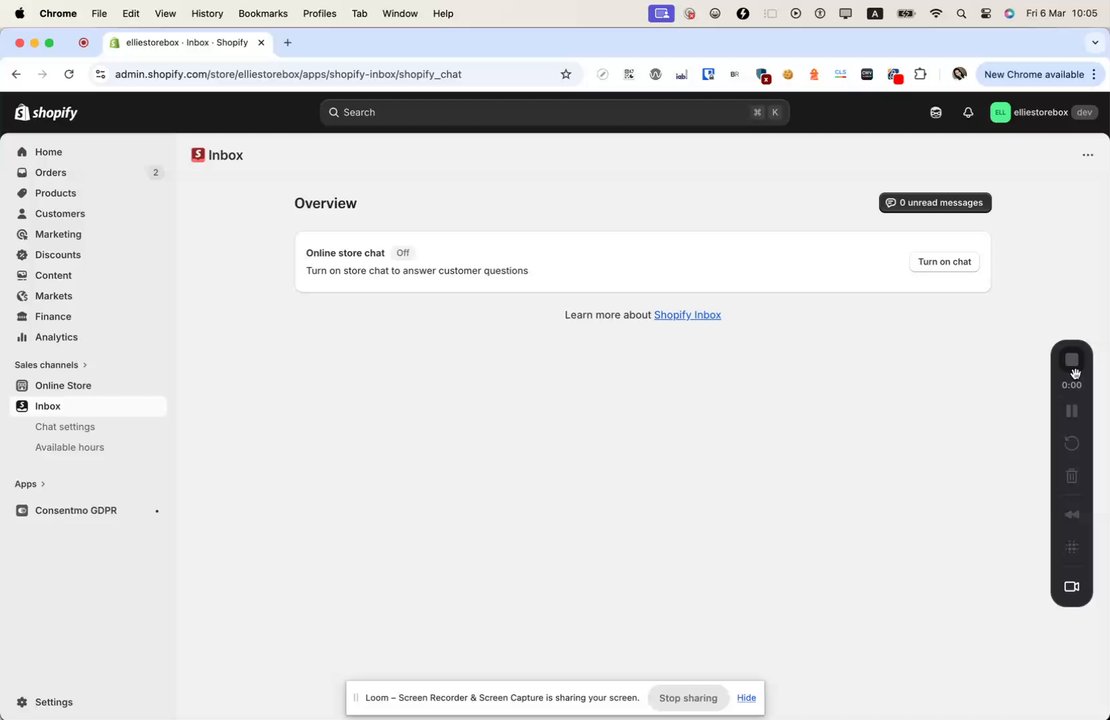Open the History menu

207,13
